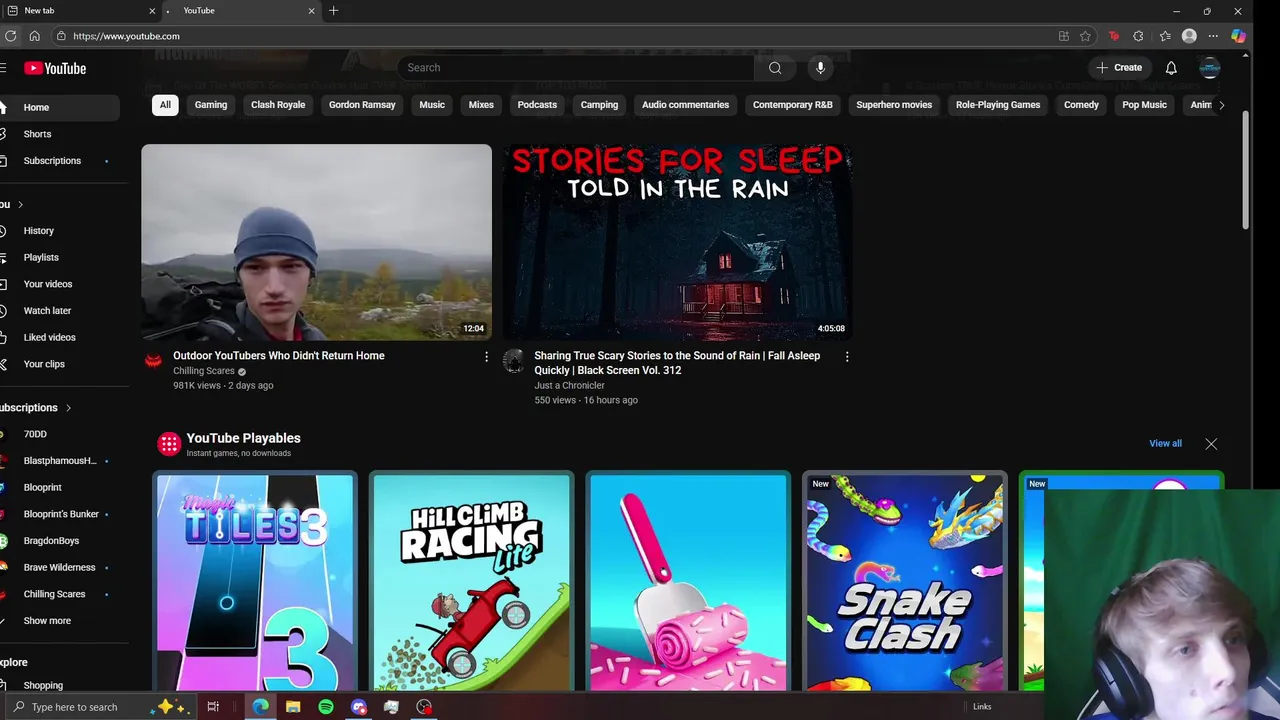Open the YouTube account avatar menu

(x=1210, y=68)
